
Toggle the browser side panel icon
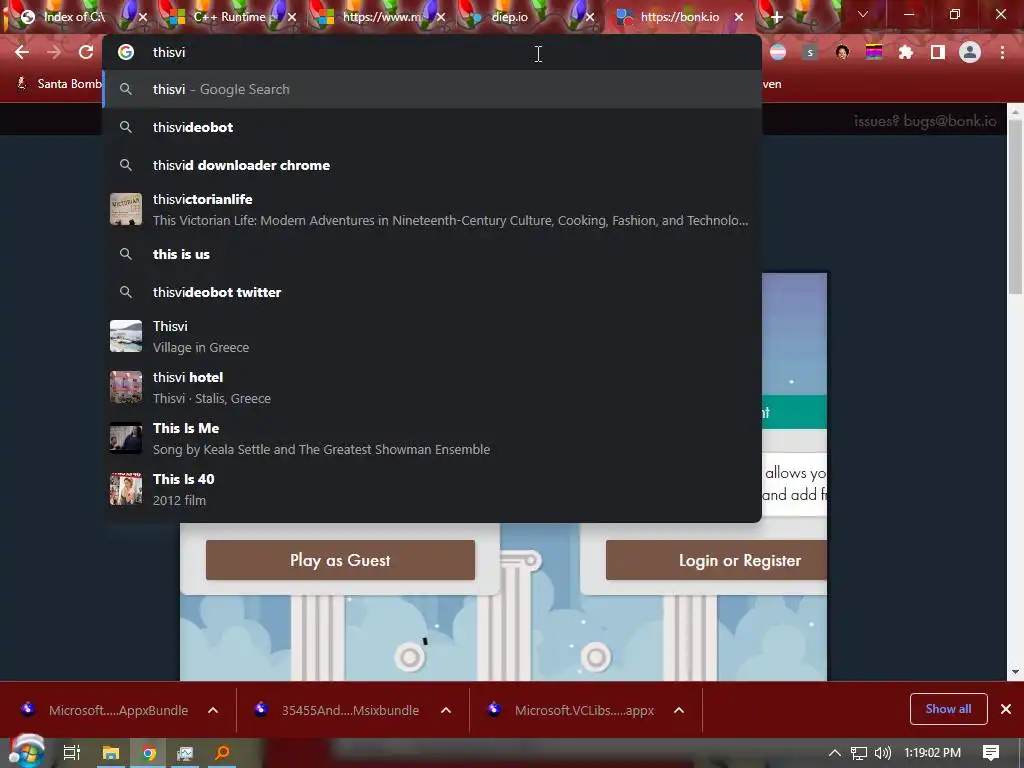tap(937, 52)
